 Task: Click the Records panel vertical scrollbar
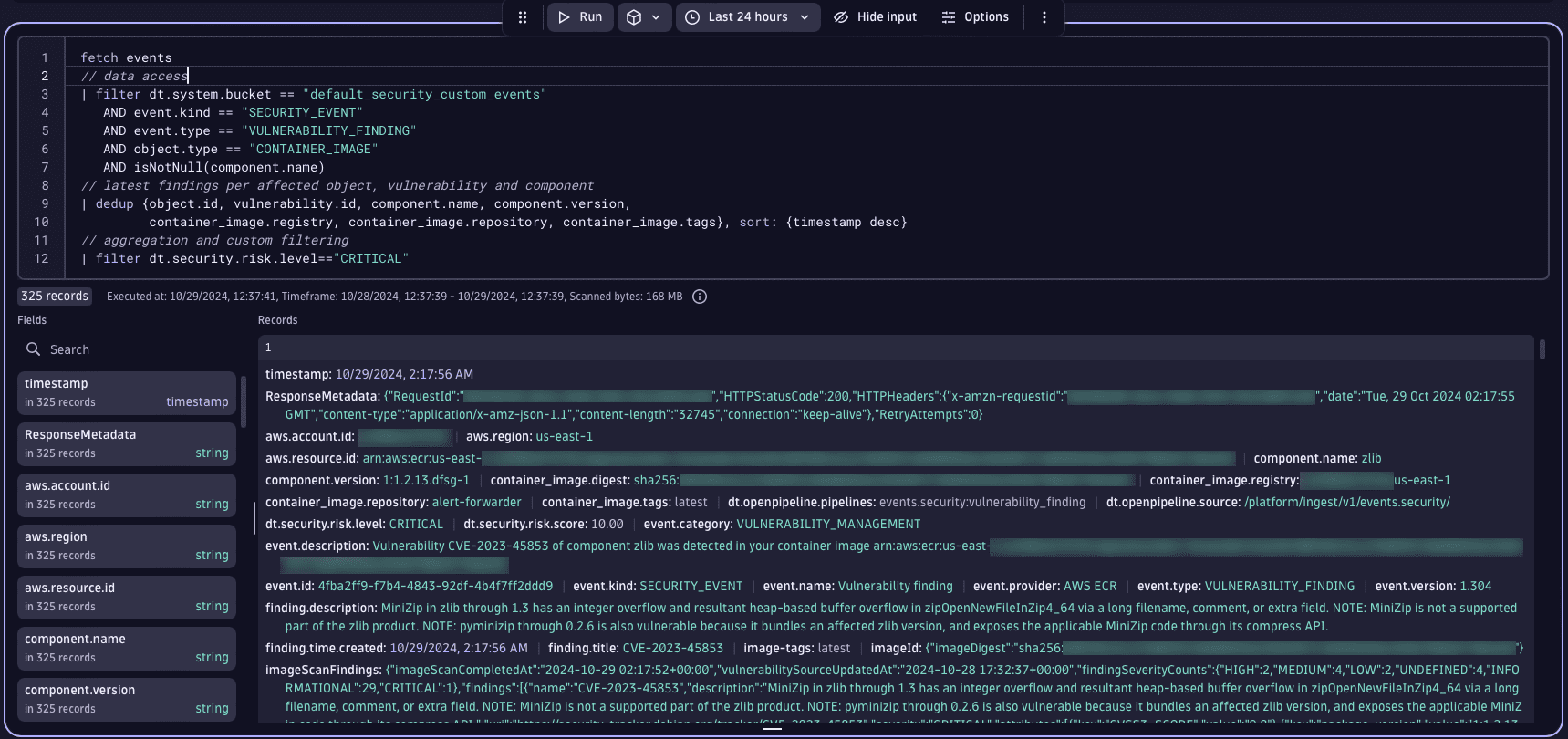point(1542,349)
